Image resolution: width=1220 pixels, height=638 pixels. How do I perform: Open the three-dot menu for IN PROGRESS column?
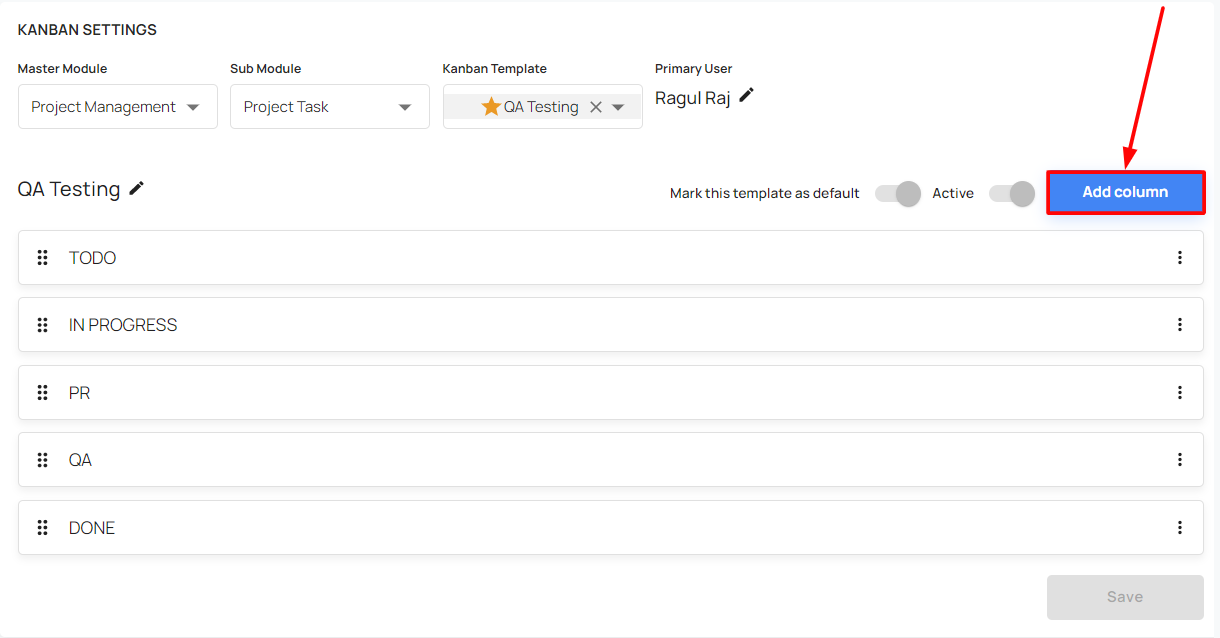(x=1180, y=325)
